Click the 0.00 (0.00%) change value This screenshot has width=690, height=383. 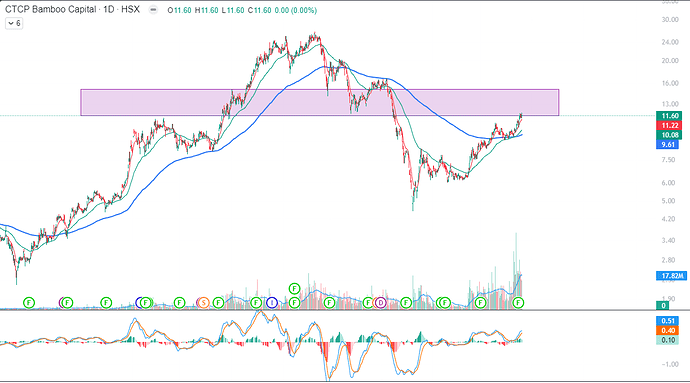[x=296, y=10]
